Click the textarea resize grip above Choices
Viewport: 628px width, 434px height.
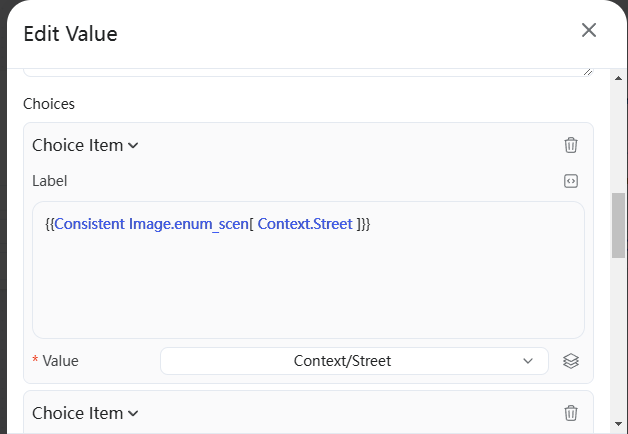pyautogui.click(x=588, y=72)
